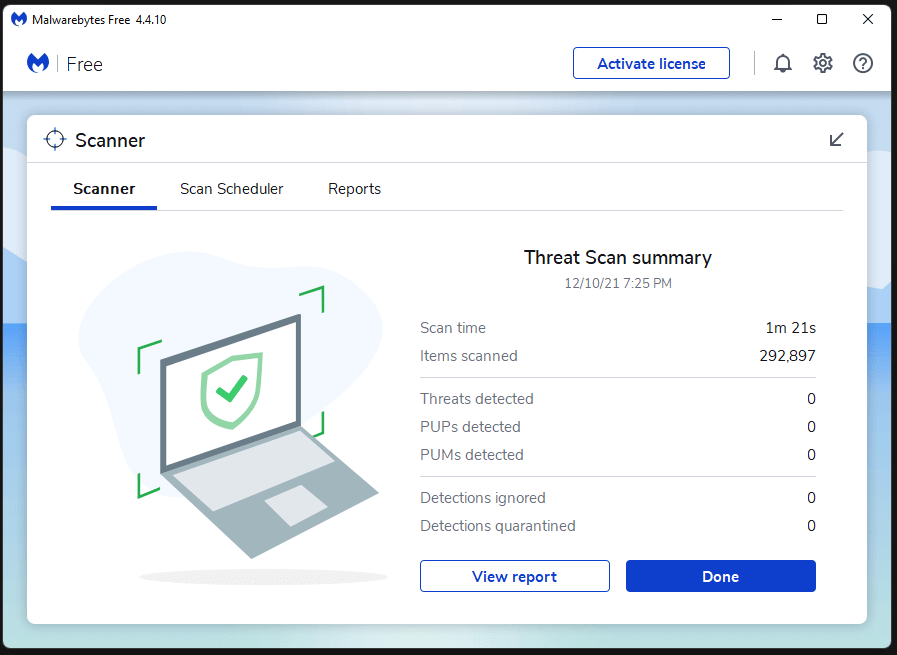Click the Malwarebytes logo beside Free
The height and width of the screenshot is (655, 897).
[38, 63]
